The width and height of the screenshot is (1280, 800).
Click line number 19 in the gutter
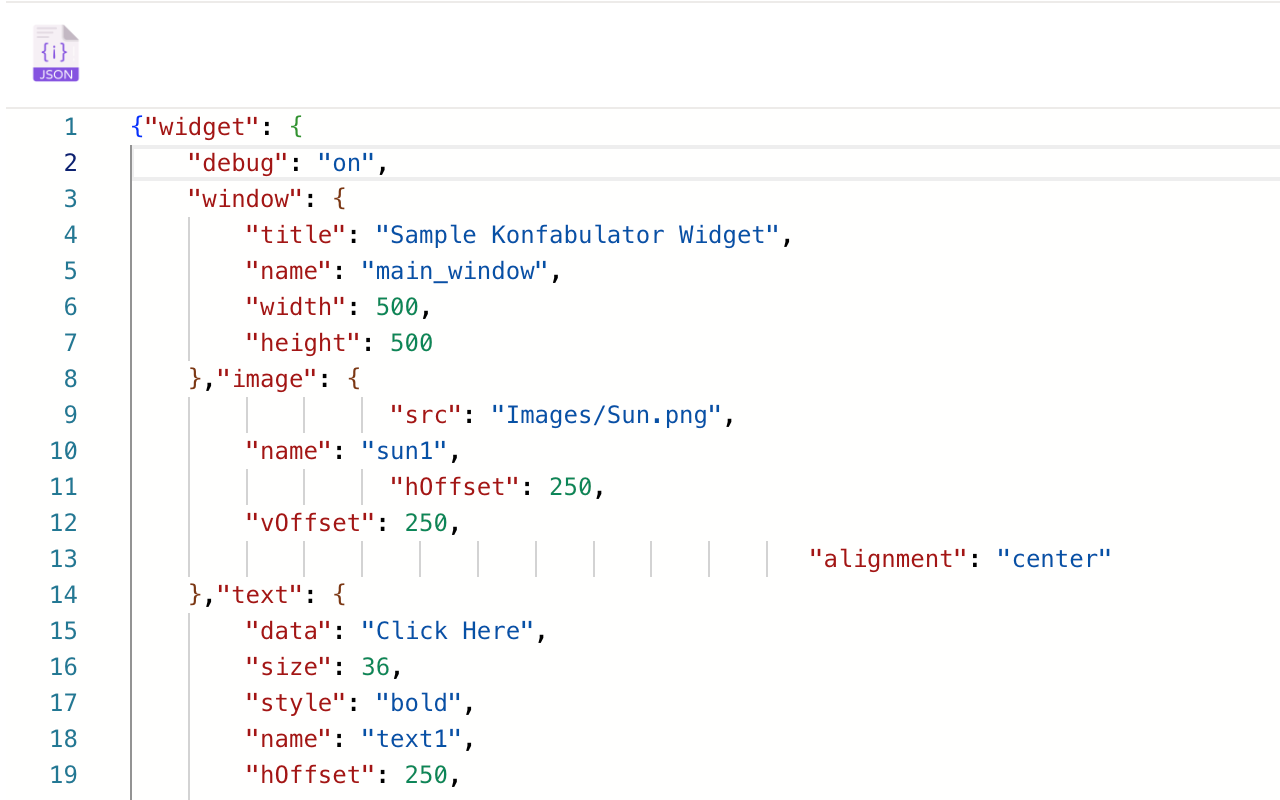[63, 775]
